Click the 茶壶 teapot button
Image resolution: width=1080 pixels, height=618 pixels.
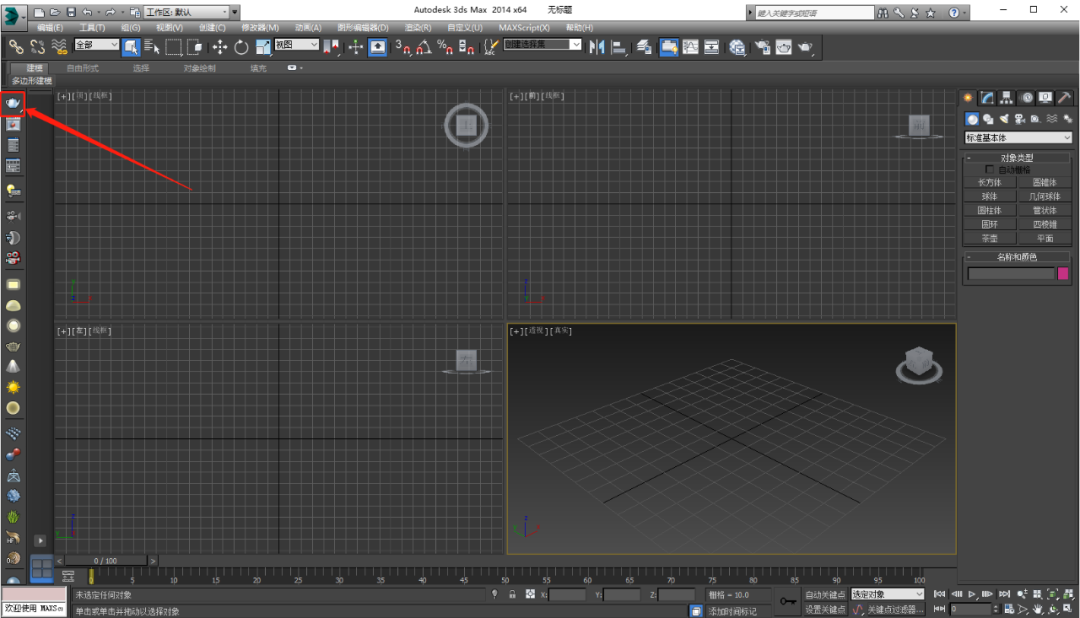990,238
